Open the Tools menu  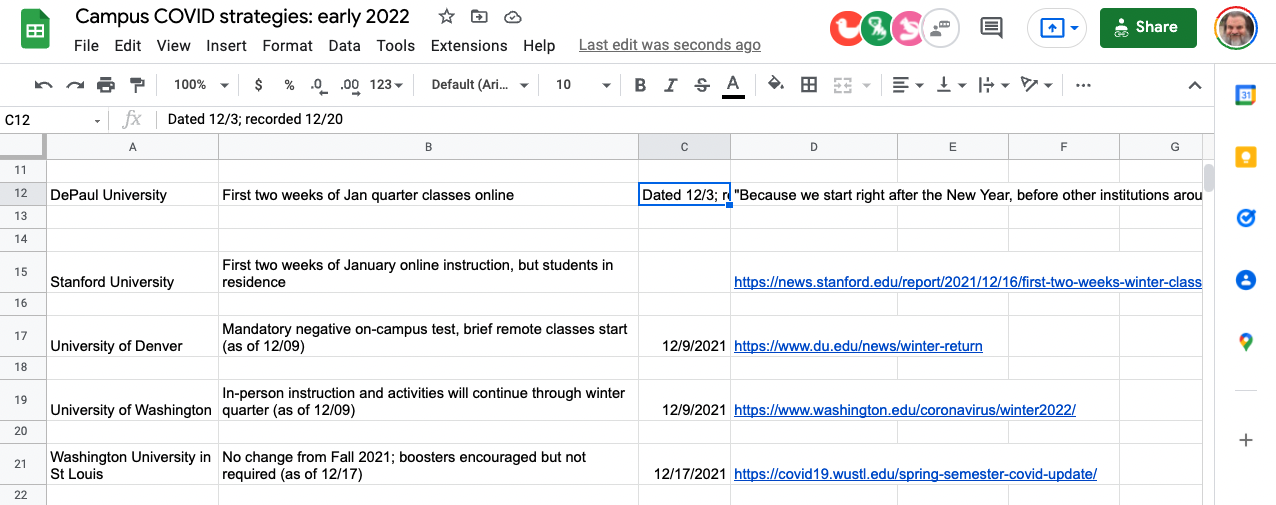(395, 45)
